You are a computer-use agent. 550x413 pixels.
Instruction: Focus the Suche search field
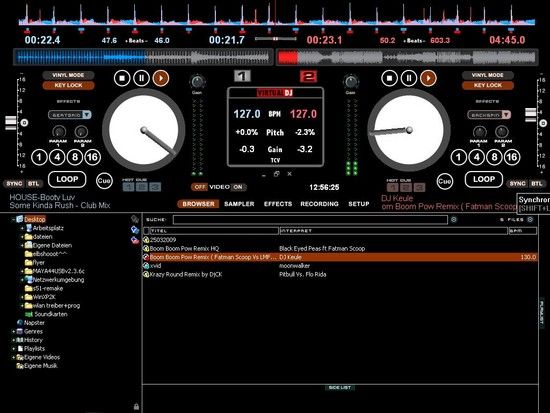click(x=310, y=220)
